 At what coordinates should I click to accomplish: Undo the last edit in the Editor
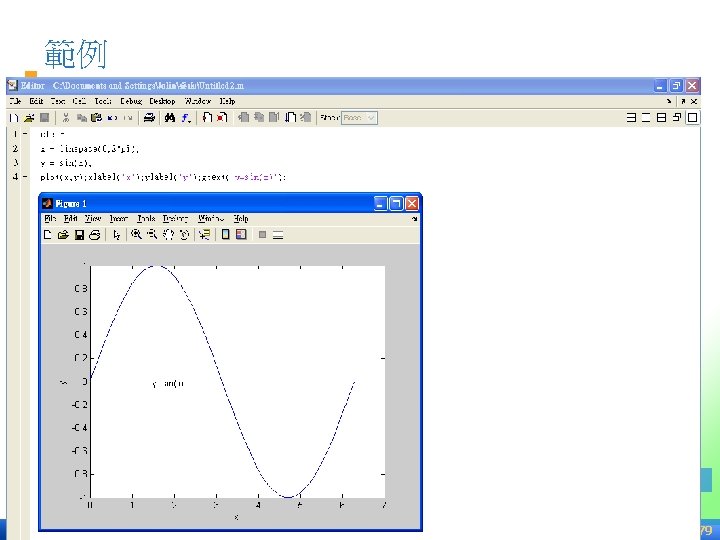point(112,118)
